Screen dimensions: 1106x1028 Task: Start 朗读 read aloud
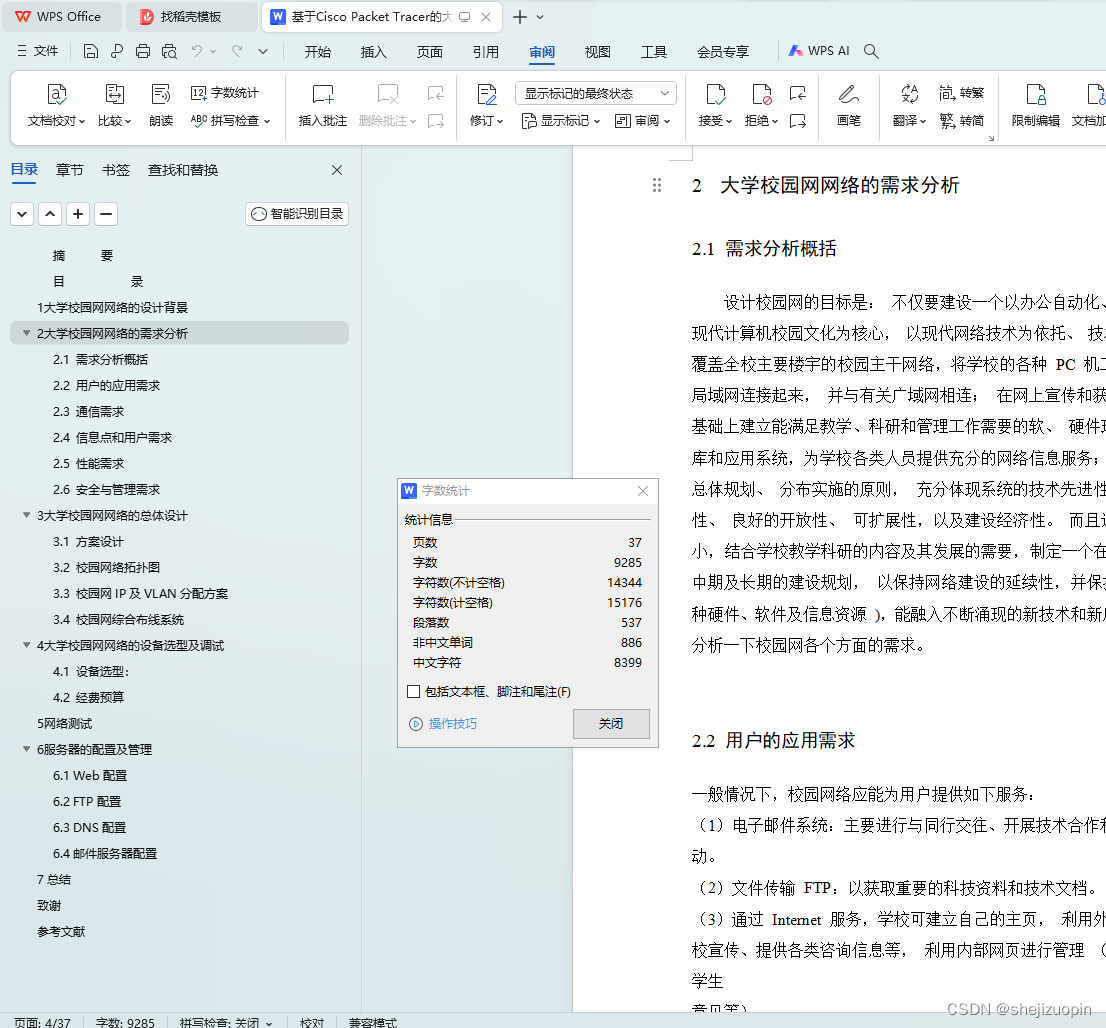tap(161, 105)
